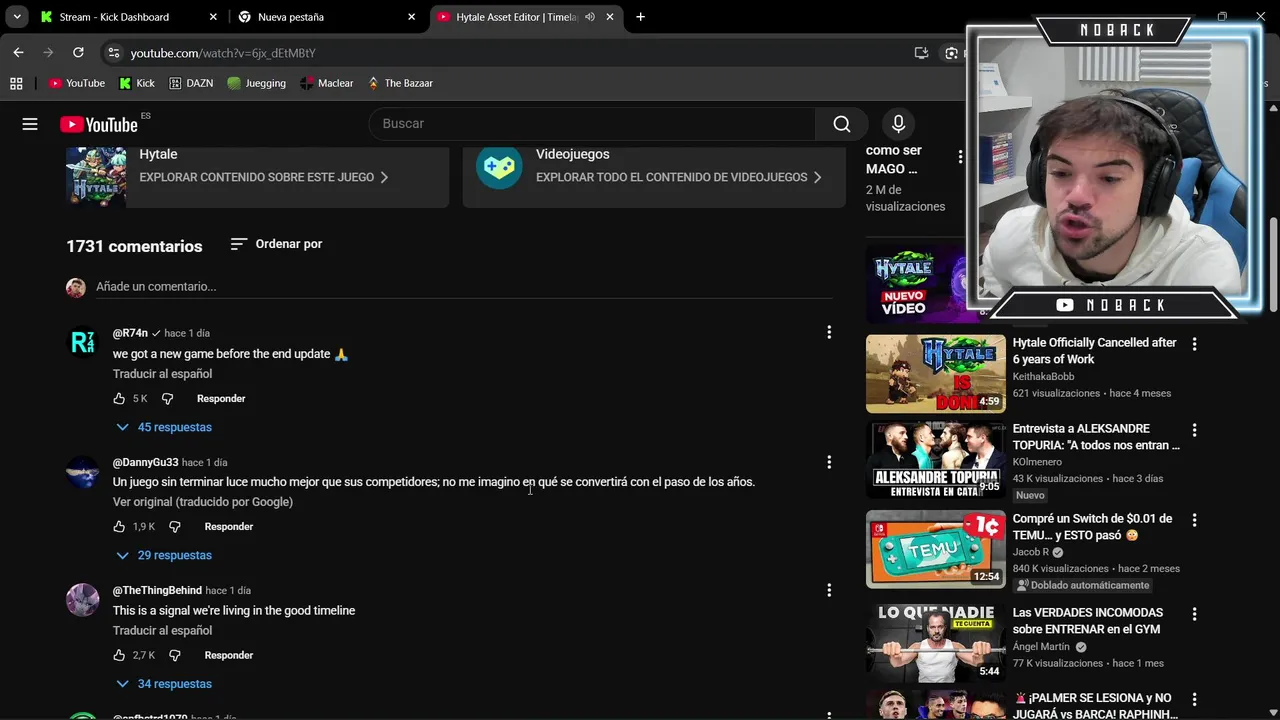Dislike the @DannyGu33 comment

point(174,527)
